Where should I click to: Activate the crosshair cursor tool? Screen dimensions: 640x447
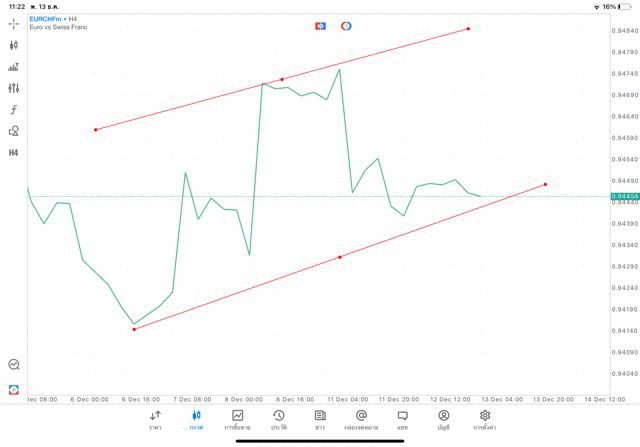click(x=14, y=23)
